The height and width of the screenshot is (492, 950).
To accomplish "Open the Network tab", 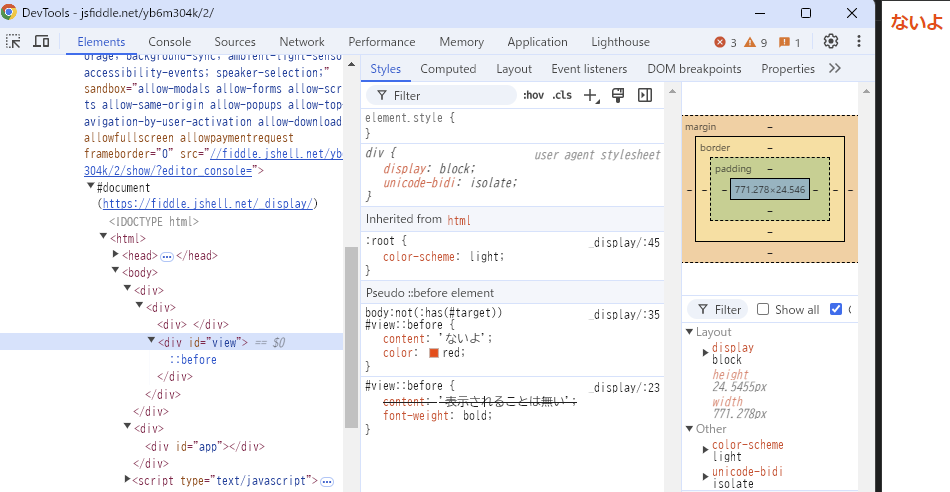I will click(302, 42).
